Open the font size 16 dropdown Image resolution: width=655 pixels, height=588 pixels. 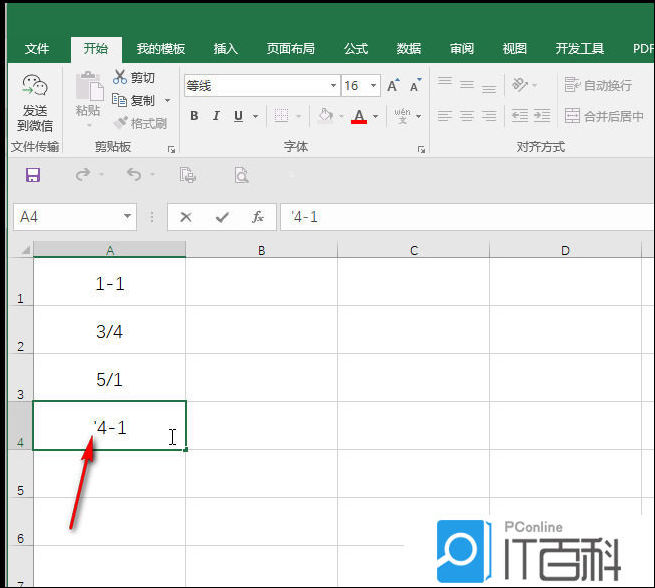coord(373,86)
